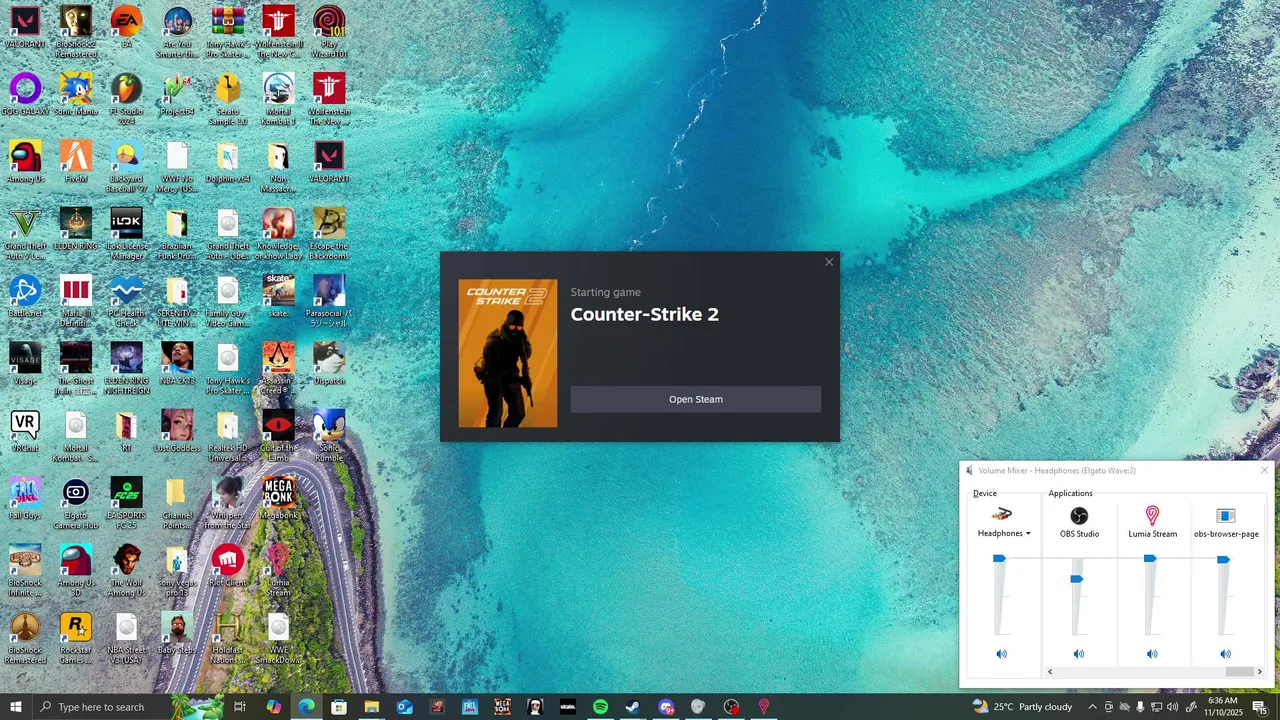Select the Riot Client desktop shortcut
Viewport: 1280px width, 720px height.
(227, 565)
